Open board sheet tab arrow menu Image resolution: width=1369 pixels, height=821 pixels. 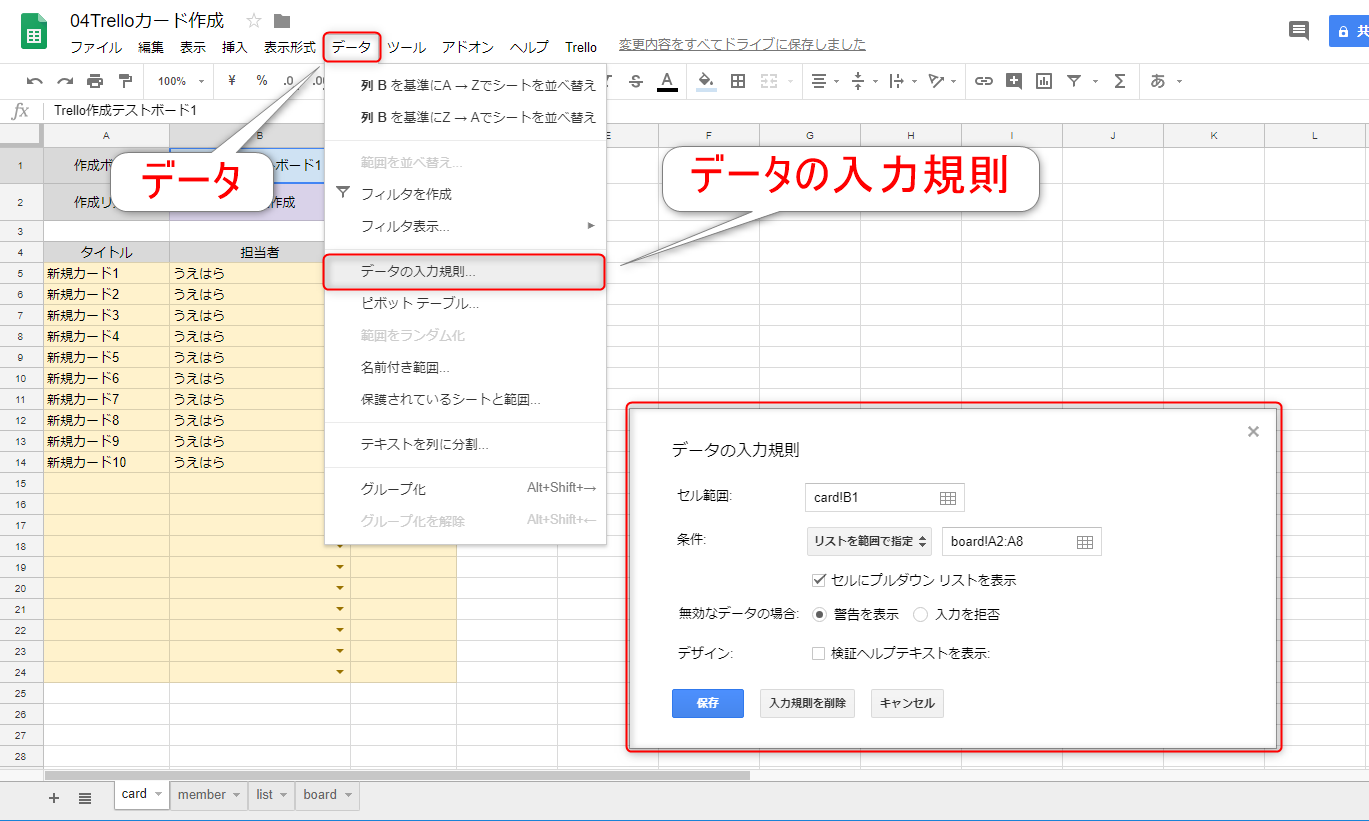click(x=348, y=795)
